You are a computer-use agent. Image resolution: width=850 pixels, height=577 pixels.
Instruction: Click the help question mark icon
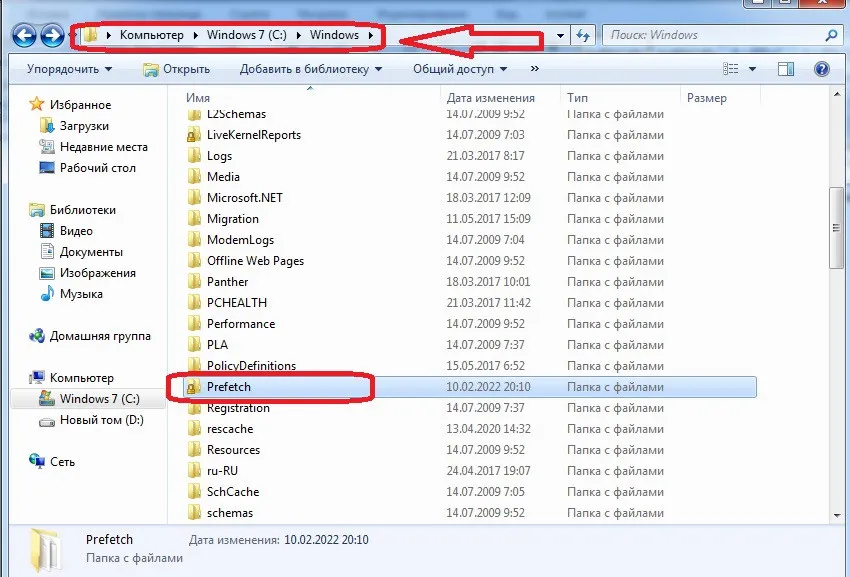pos(822,69)
